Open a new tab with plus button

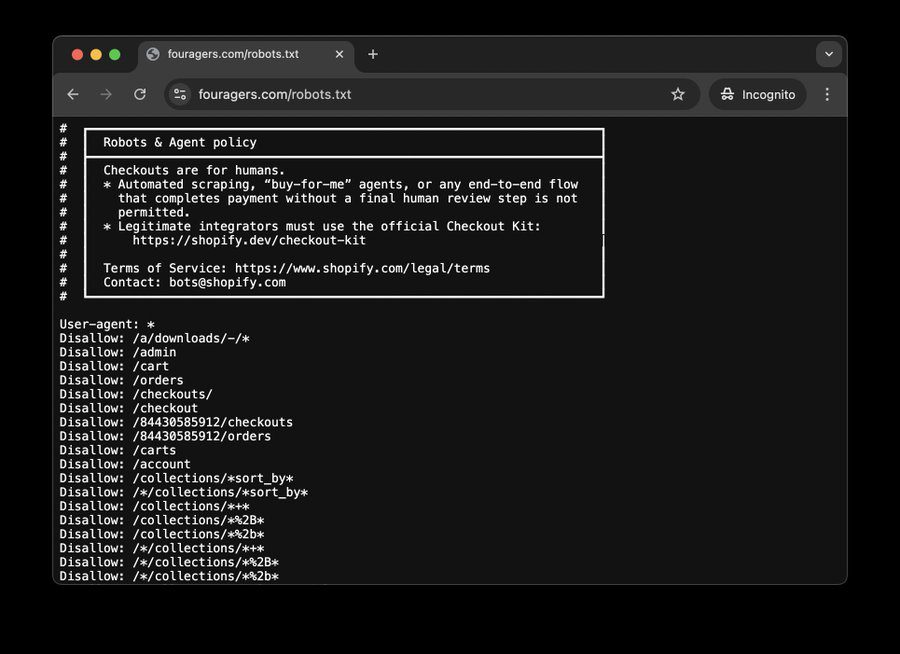click(x=373, y=54)
